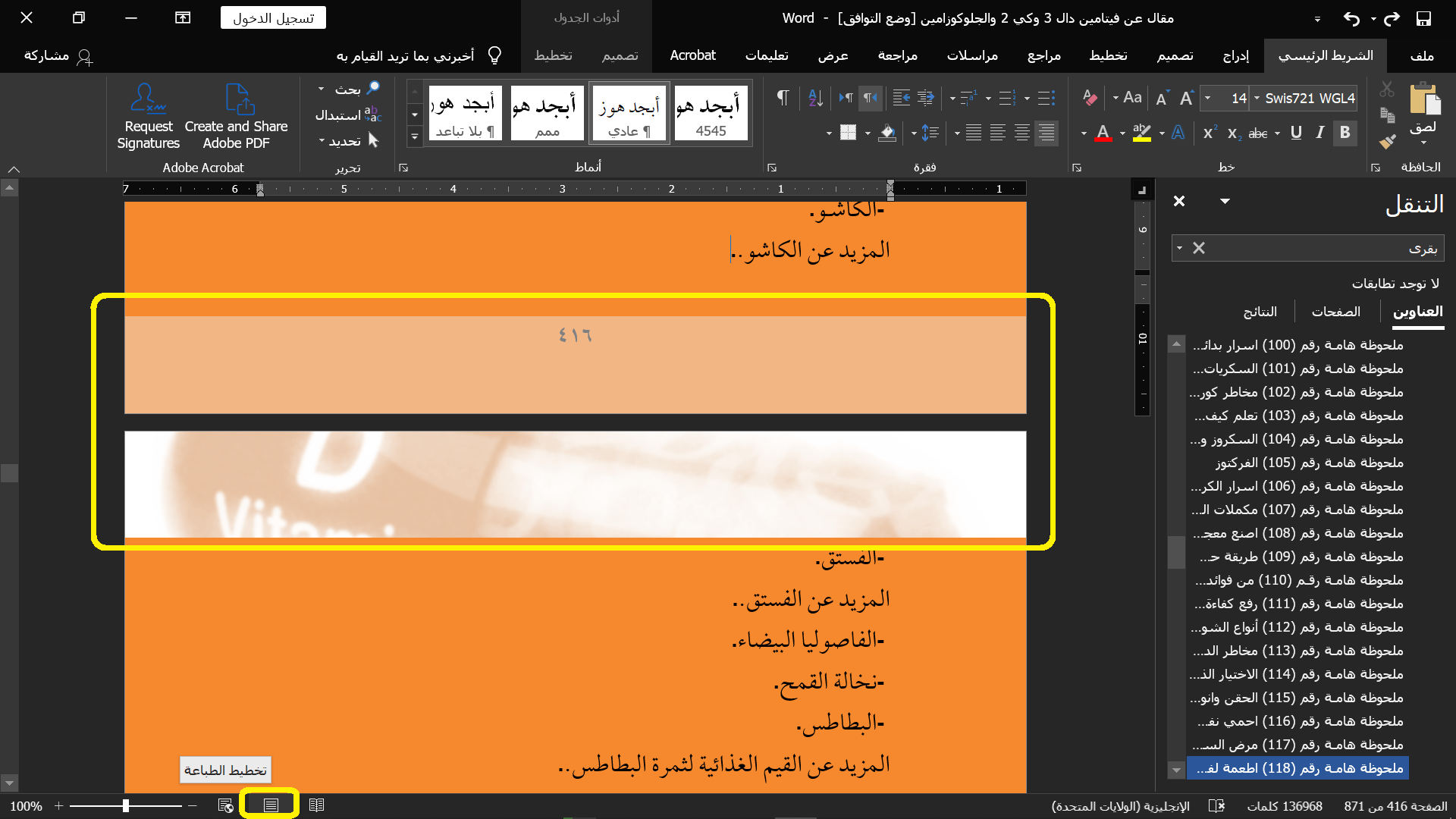Image resolution: width=1456 pixels, height=819 pixels.
Task: Toggle Italic formatting button
Action: click(1320, 133)
